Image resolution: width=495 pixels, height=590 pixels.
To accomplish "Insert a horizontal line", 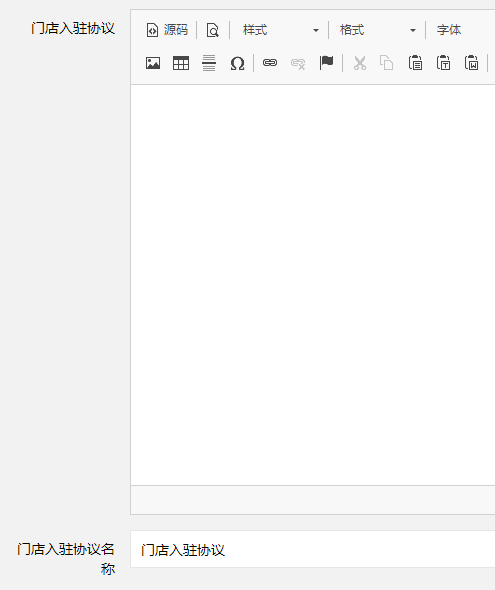I will point(209,63).
